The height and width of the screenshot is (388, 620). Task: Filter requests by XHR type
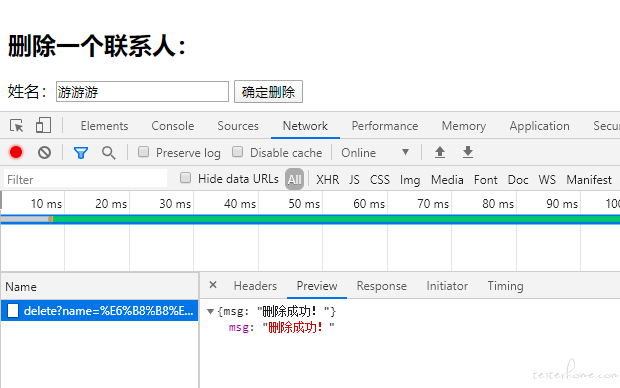327,180
